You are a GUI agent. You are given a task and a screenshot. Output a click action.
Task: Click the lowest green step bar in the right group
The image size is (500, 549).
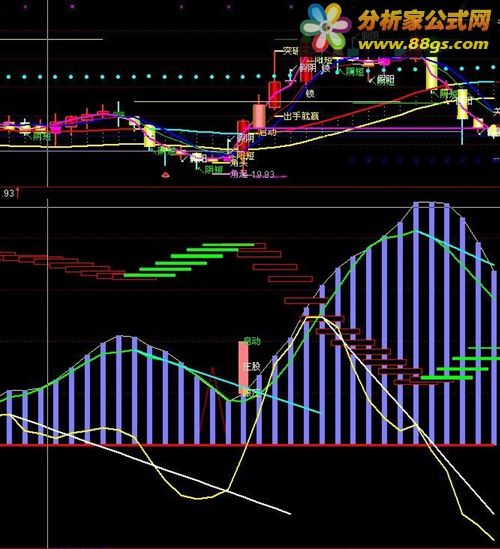tap(446, 377)
